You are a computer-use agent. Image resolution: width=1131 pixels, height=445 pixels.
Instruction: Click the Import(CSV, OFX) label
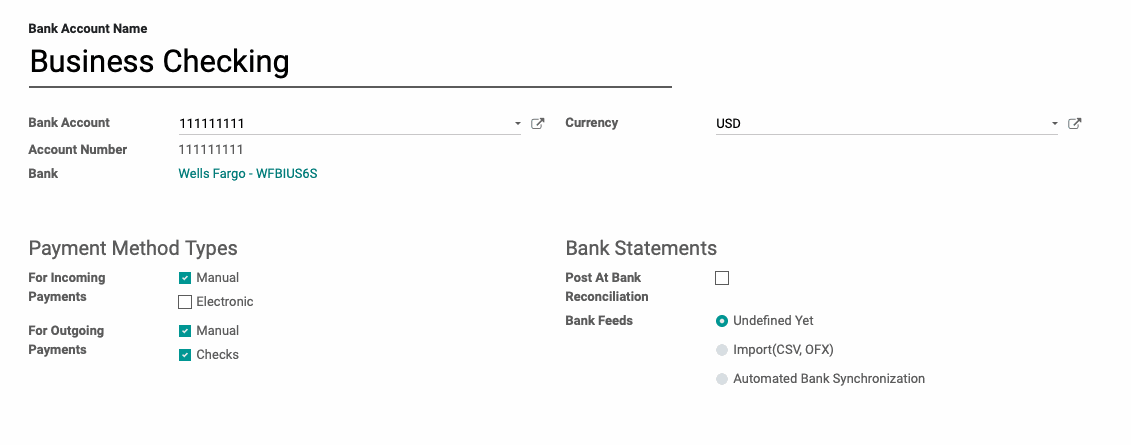(783, 350)
